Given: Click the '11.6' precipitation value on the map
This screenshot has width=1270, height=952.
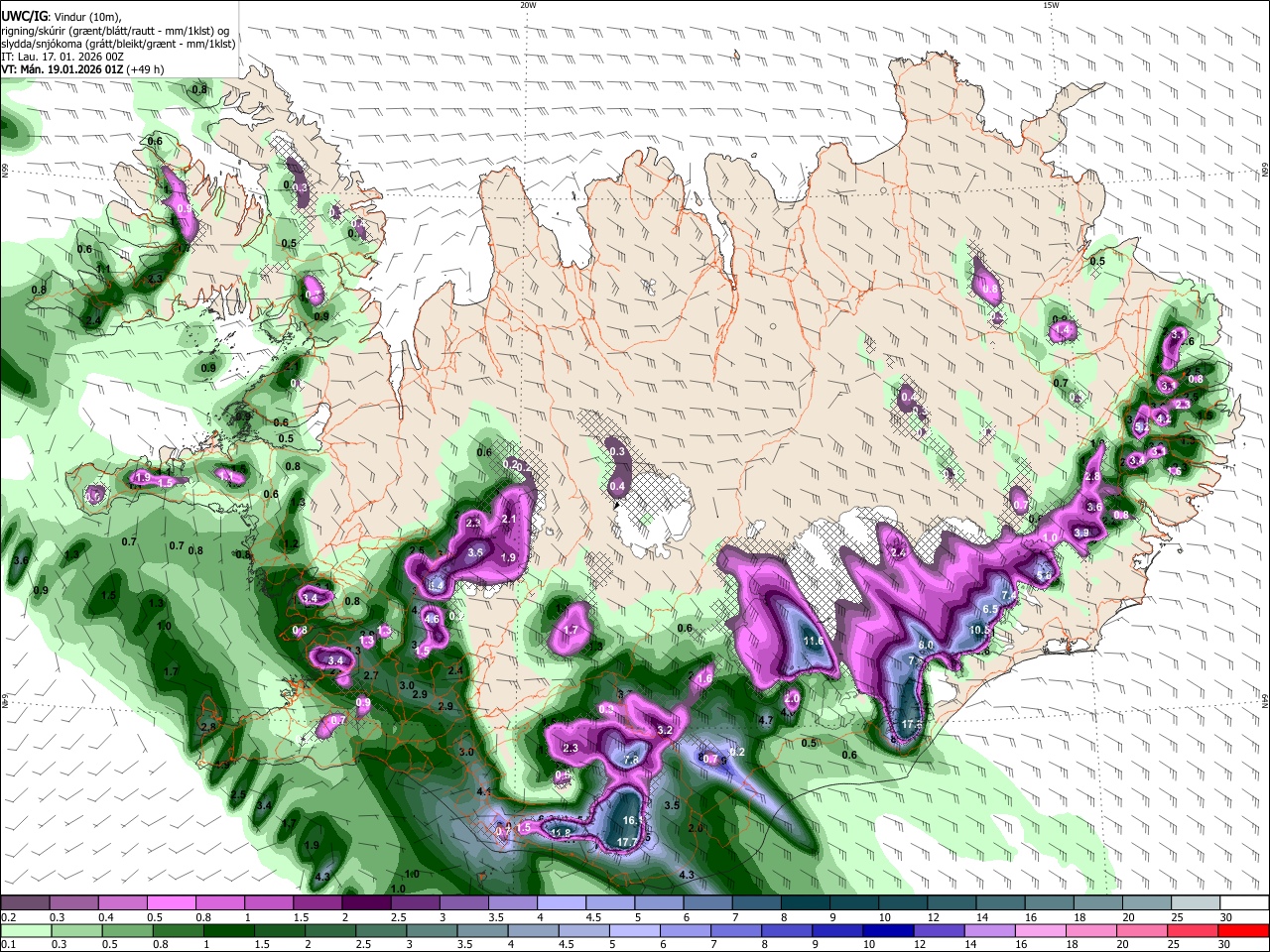Looking at the screenshot, I should tap(814, 642).
